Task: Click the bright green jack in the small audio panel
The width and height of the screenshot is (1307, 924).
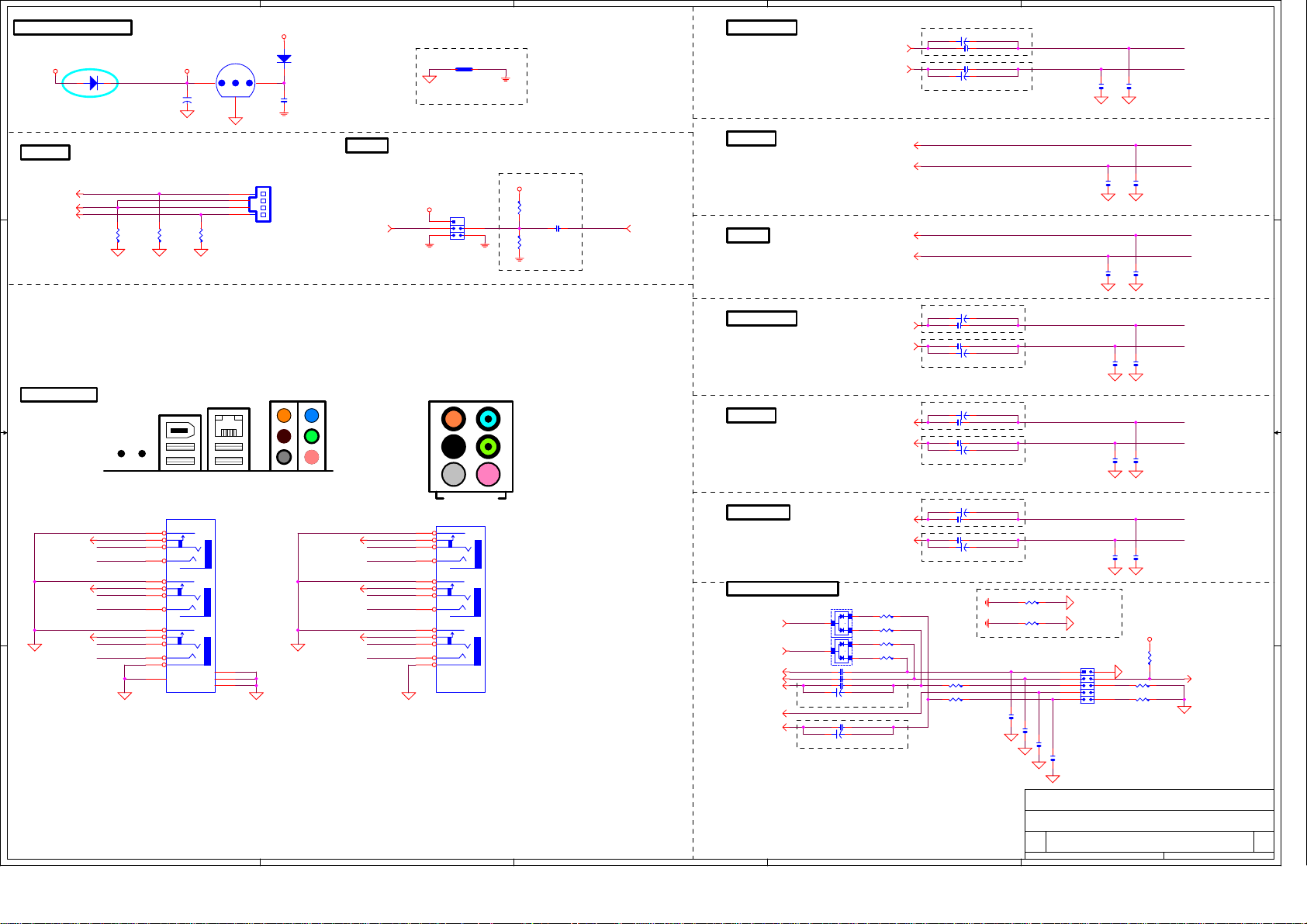Action: (x=312, y=437)
